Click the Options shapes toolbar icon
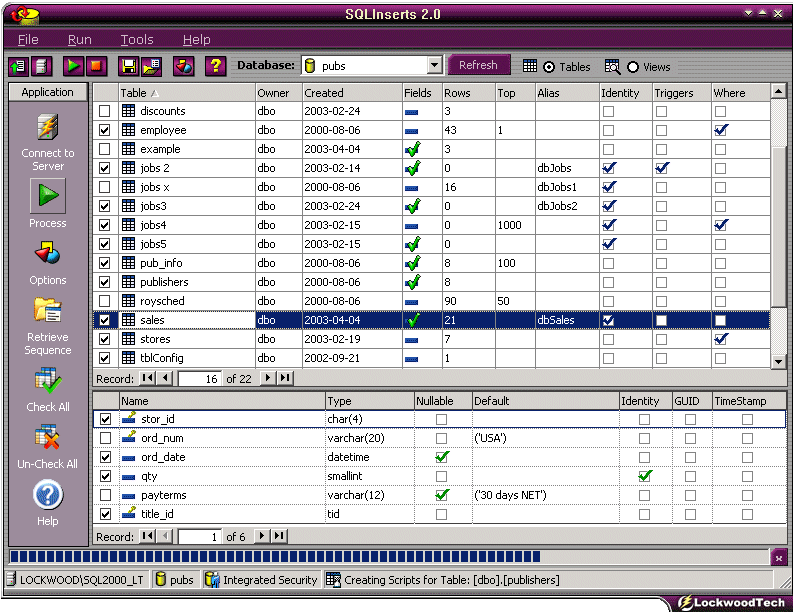 (184, 66)
